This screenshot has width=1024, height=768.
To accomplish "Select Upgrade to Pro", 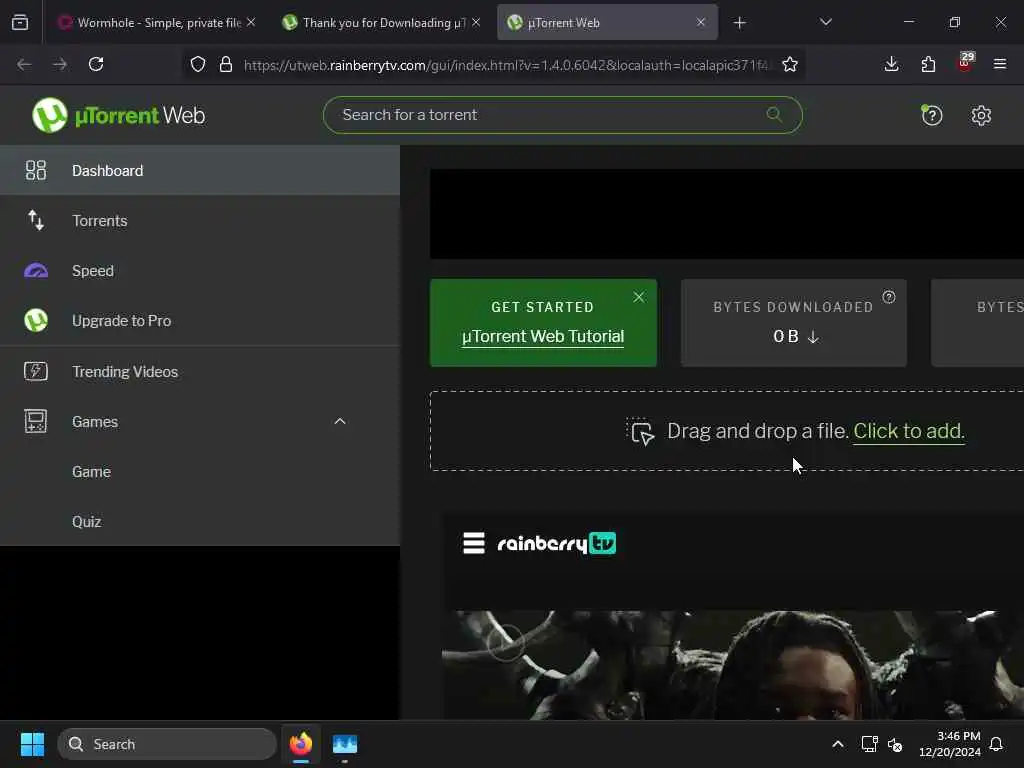I will (199, 321).
